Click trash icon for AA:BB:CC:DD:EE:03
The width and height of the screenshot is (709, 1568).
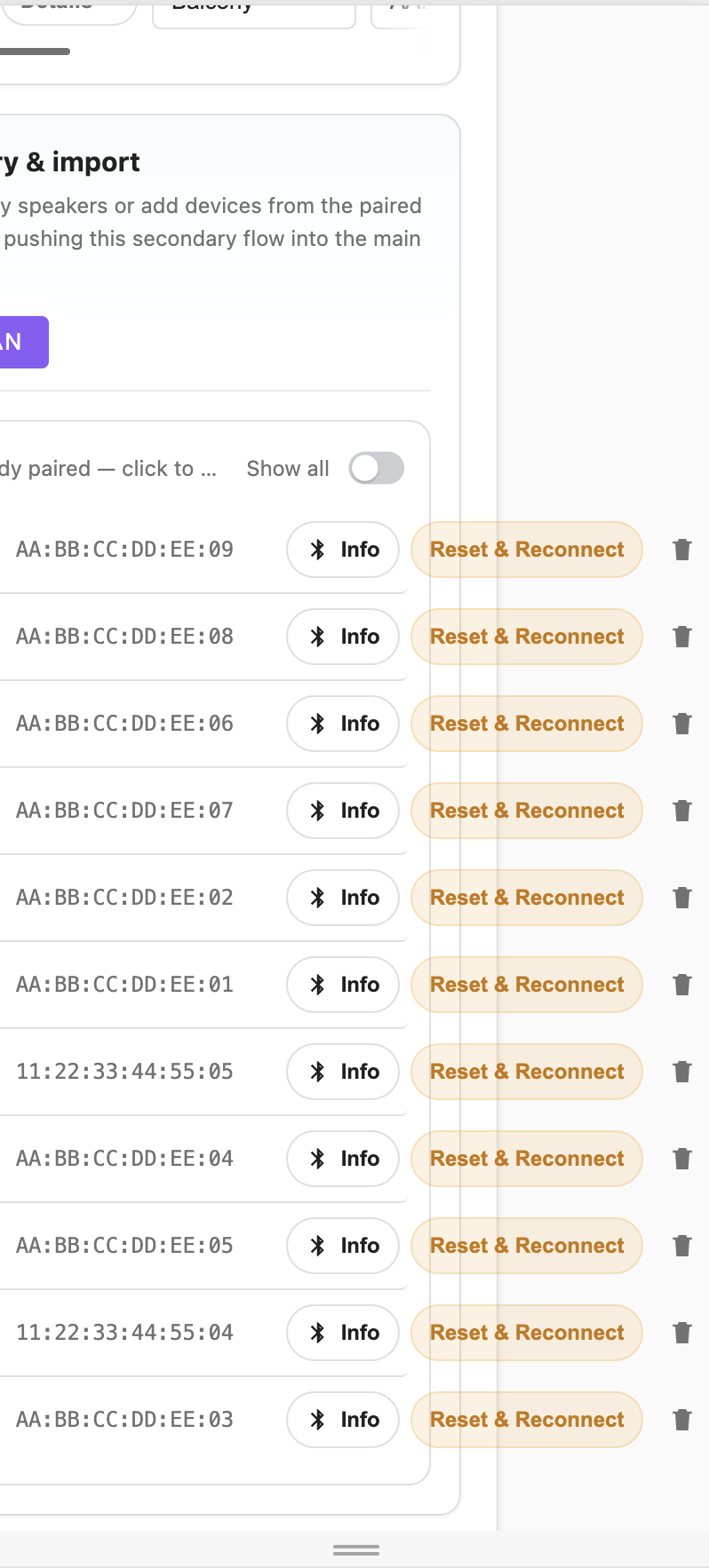pos(681,1420)
